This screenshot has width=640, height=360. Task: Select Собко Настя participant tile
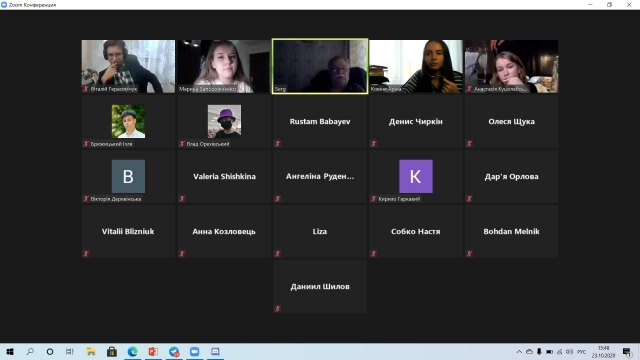(x=416, y=231)
